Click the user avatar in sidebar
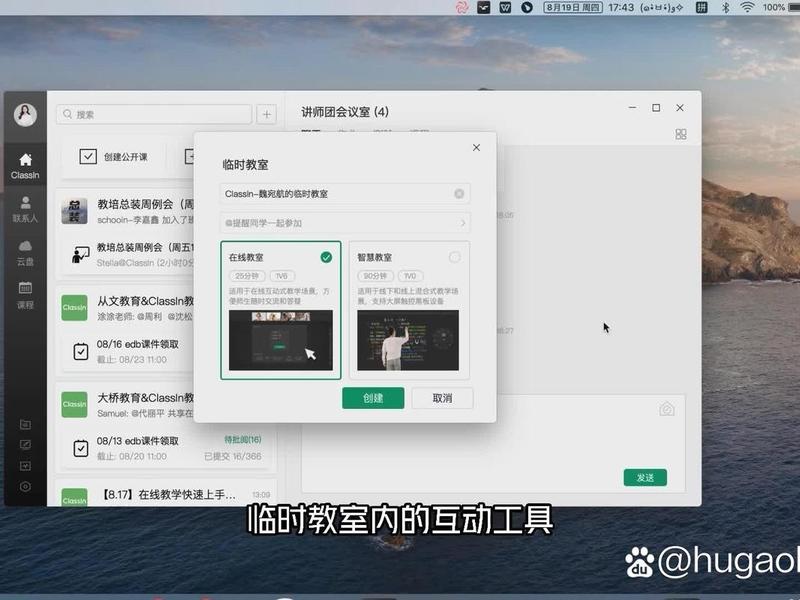Image resolution: width=800 pixels, height=600 pixels. [25, 114]
